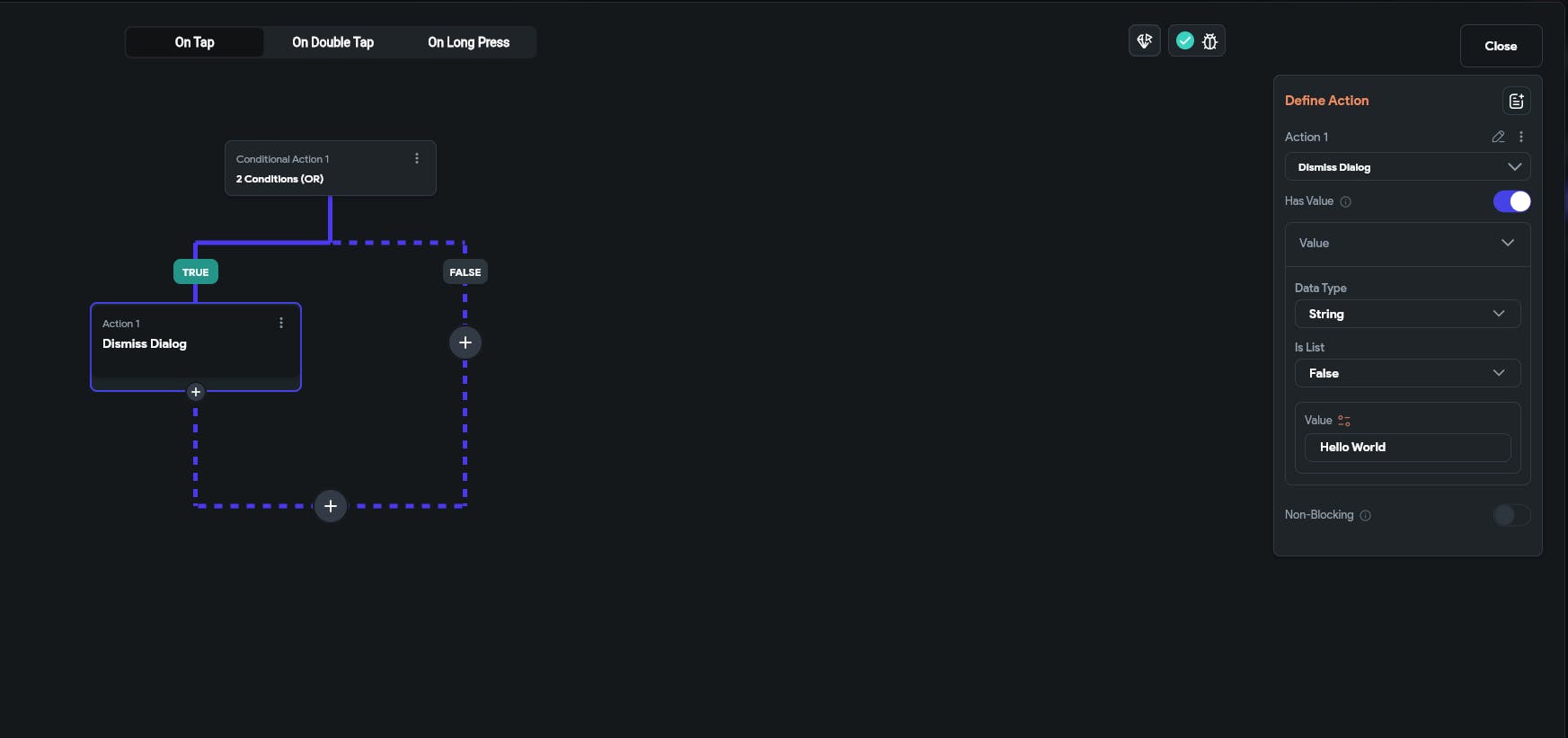Disable the Has Value toggle
This screenshot has width=1568, height=738.
pyautogui.click(x=1511, y=201)
